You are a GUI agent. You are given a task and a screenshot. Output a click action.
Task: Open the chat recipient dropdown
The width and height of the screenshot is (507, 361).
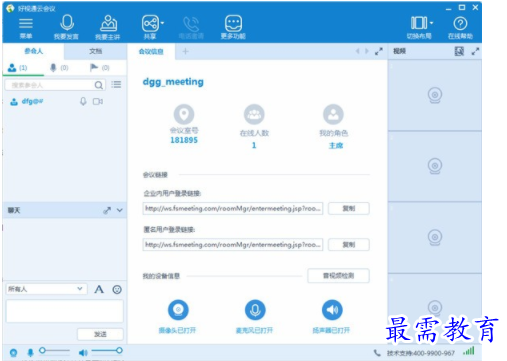[46, 289]
